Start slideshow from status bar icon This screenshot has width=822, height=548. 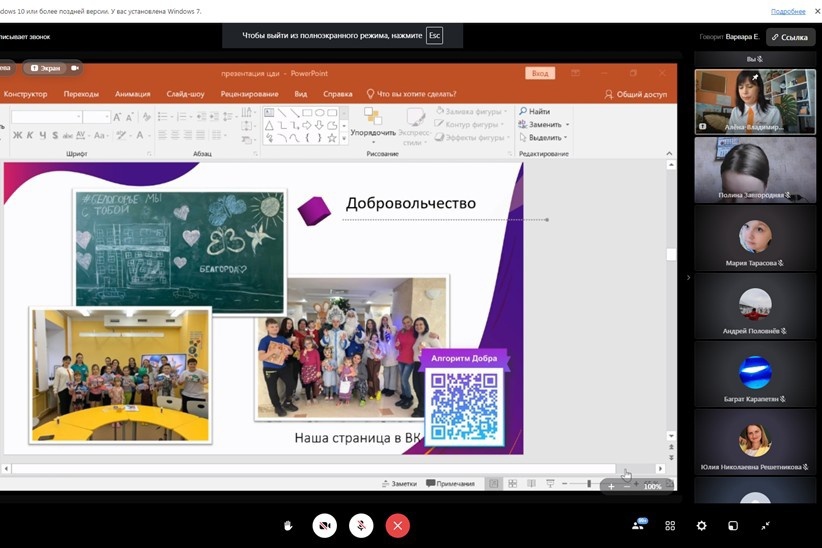[550, 483]
